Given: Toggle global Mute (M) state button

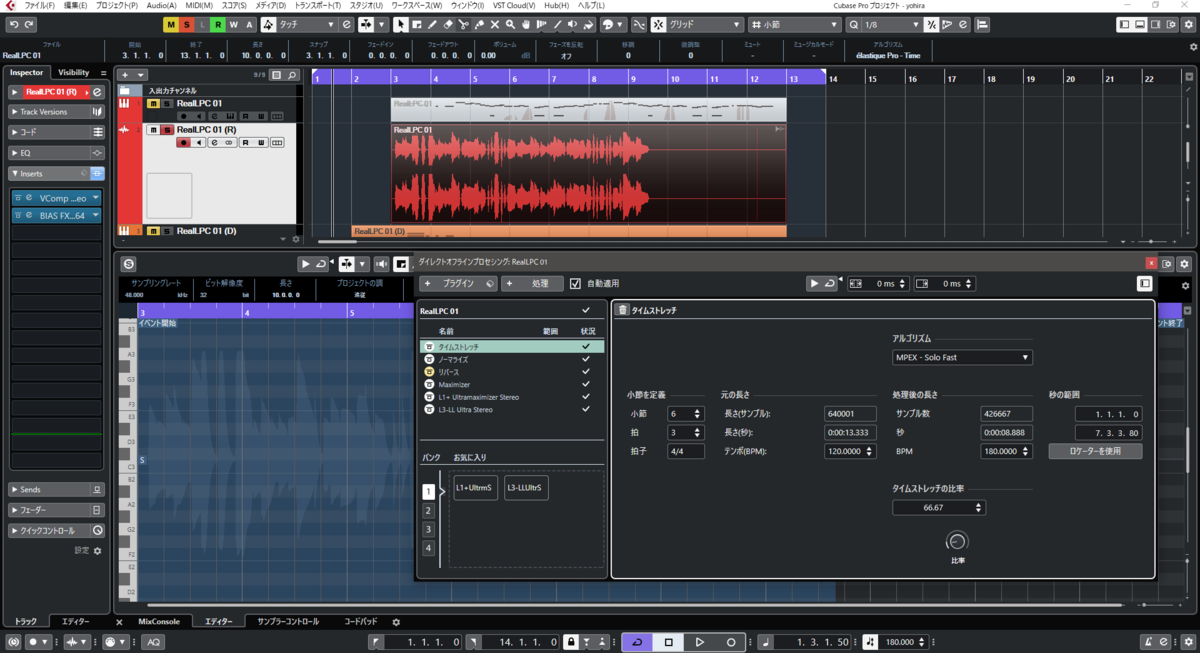Looking at the screenshot, I should point(171,24).
